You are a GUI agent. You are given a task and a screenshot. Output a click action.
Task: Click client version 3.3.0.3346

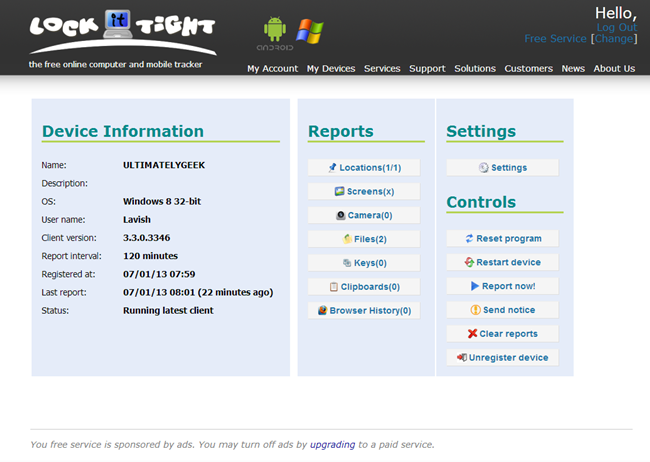pyautogui.click(x=146, y=238)
